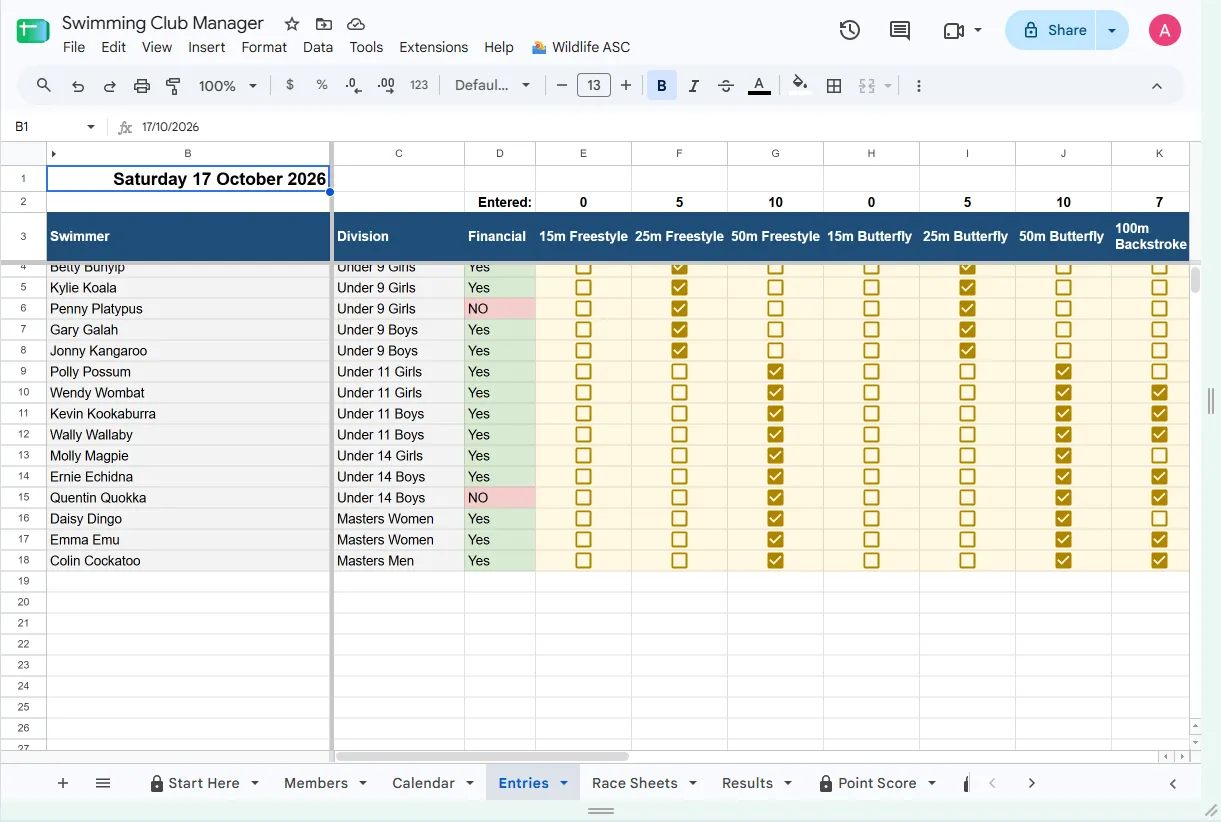Start a meeting with camera icon
Image resolution: width=1221 pixels, height=822 pixels.
tap(953, 31)
